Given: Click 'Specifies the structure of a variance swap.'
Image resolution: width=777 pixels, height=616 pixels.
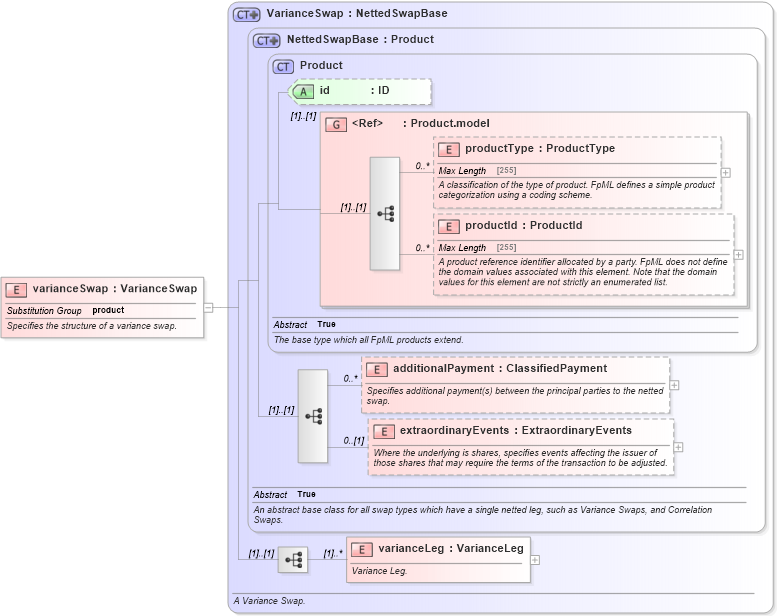Looking at the screenshot, I should point(92,326).
